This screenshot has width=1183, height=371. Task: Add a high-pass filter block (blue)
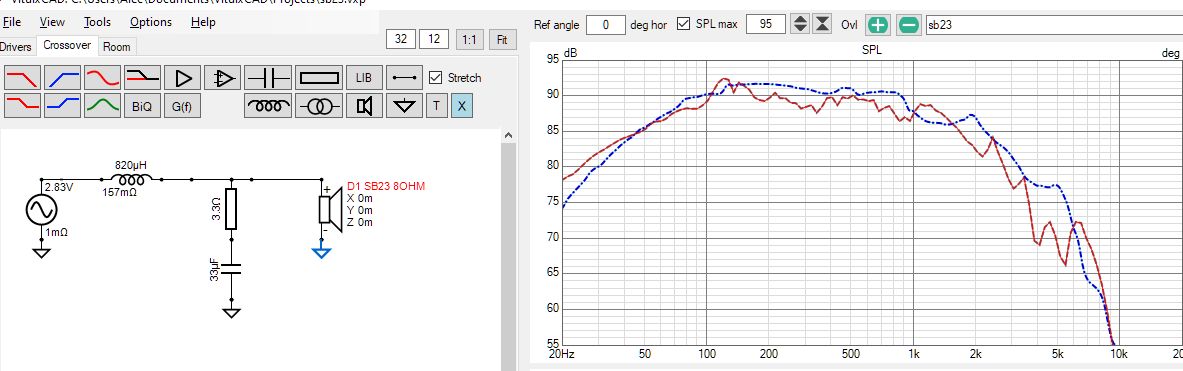click(63, 78)
